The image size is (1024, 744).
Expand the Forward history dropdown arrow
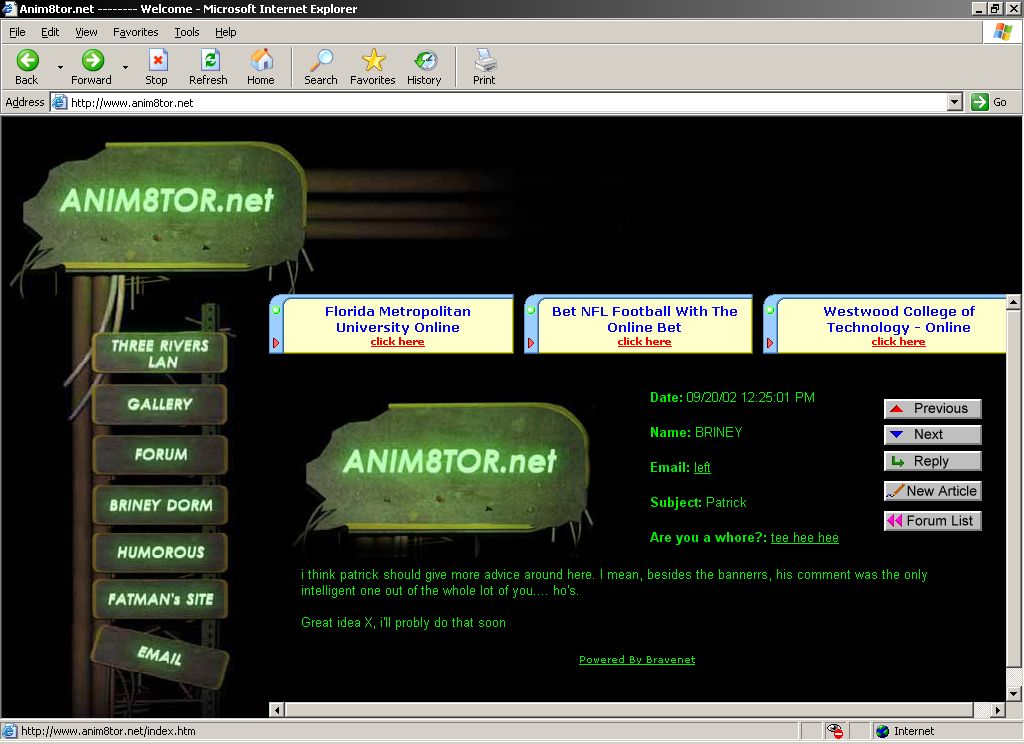click(x=125, y=67)
